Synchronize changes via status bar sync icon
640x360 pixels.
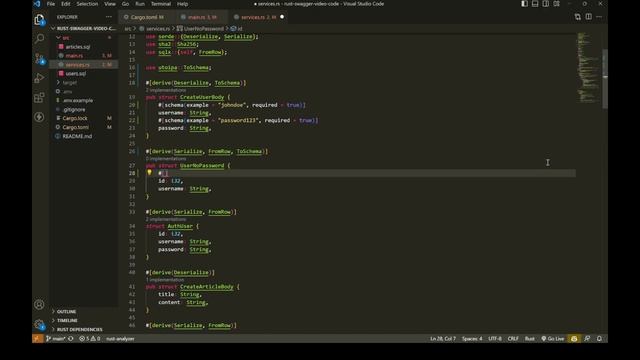71,338
